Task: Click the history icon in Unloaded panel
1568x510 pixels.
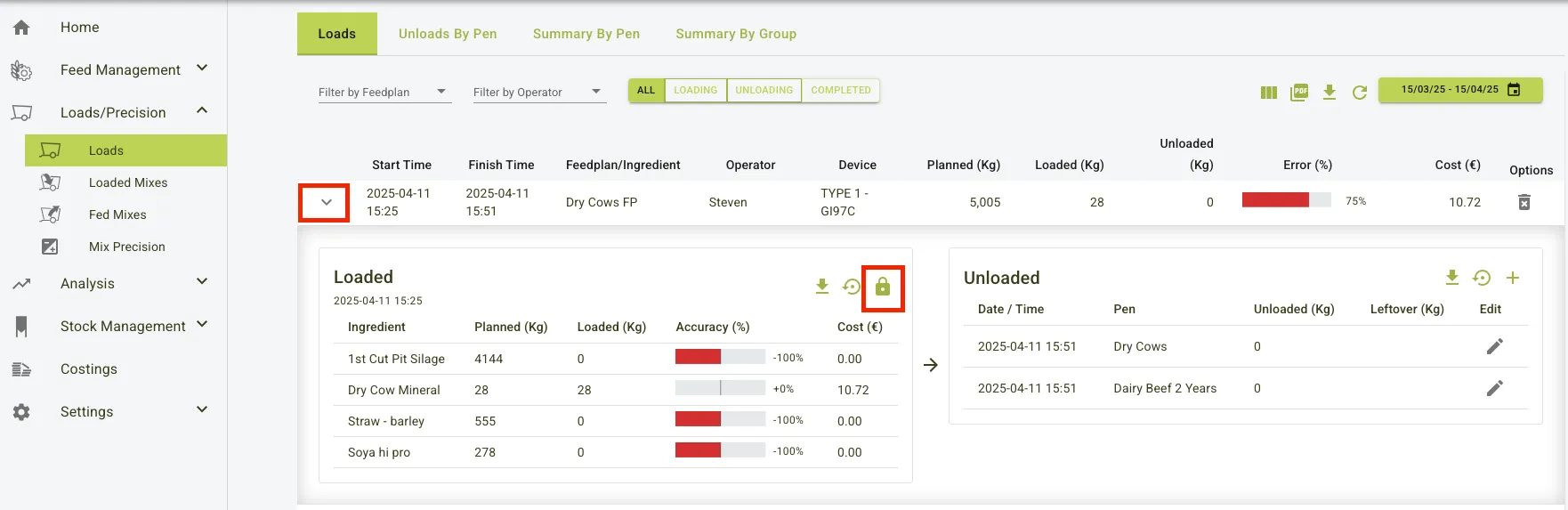Action: (x=1482, y=278)
